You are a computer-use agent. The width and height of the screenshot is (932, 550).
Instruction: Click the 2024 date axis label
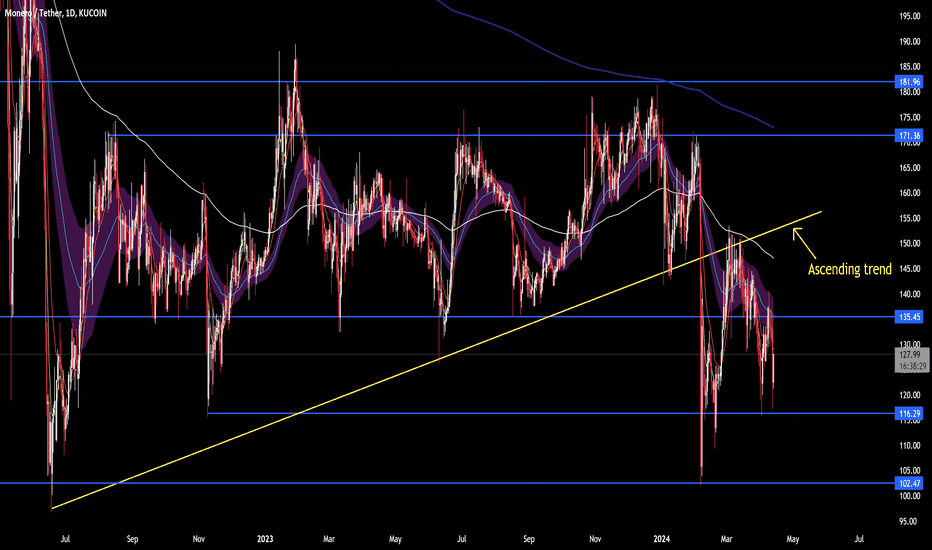pyautogui.click(x=662, y=539)
